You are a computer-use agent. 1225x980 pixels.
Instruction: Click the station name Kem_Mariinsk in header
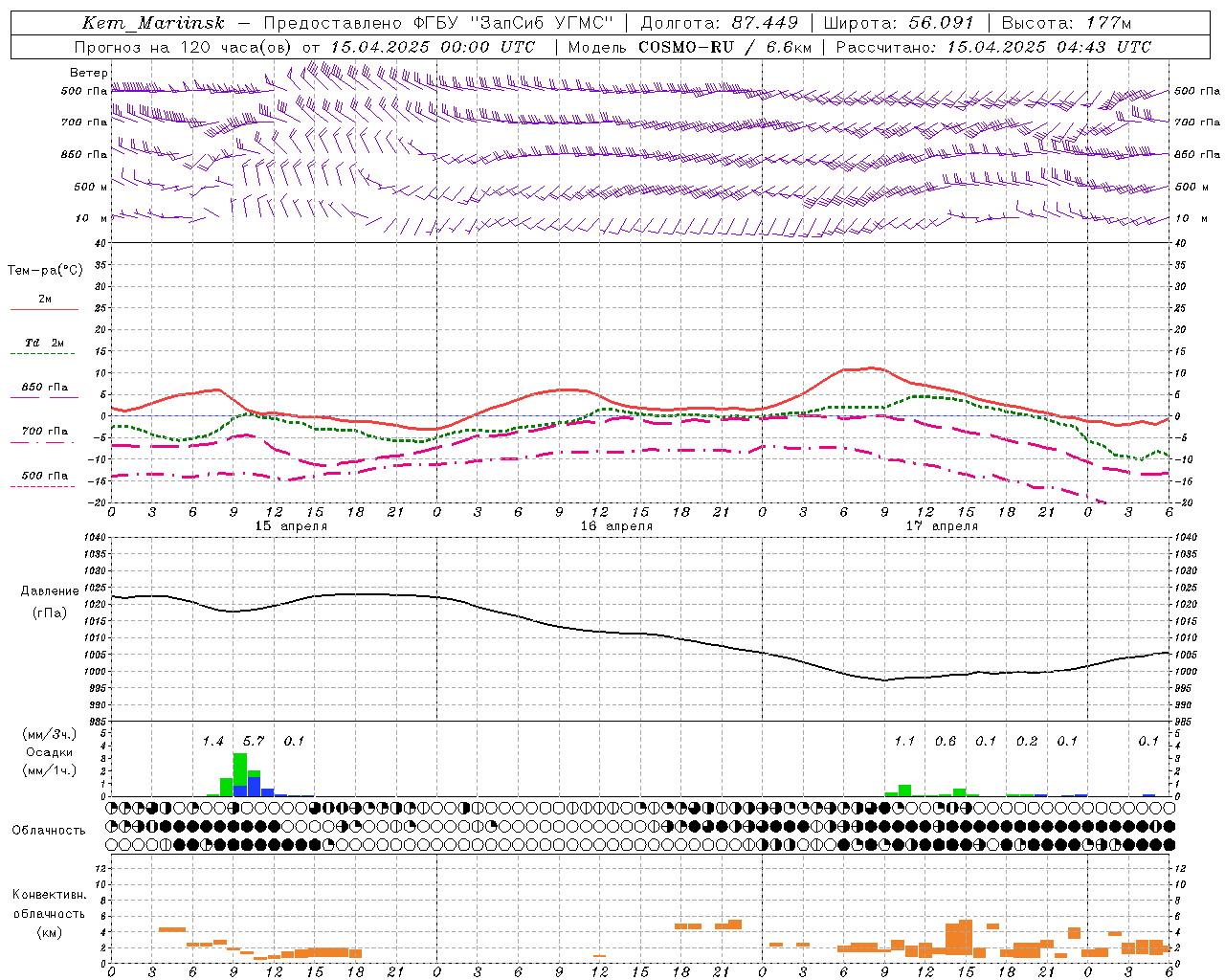[153, 23]
